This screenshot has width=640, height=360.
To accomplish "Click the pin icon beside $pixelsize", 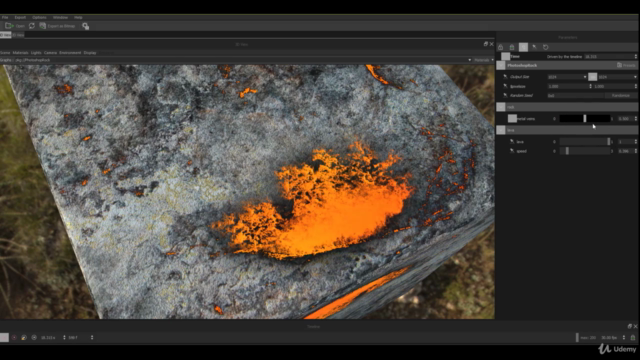I will click(x=505, y=86).
